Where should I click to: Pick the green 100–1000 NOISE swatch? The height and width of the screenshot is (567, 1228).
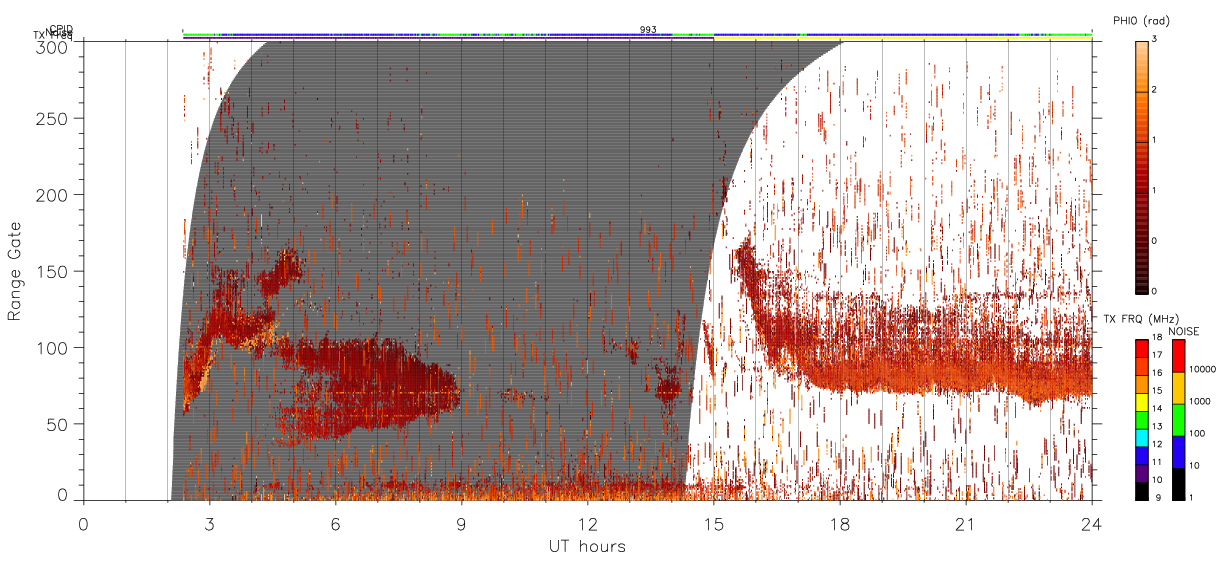(1177, 419)
